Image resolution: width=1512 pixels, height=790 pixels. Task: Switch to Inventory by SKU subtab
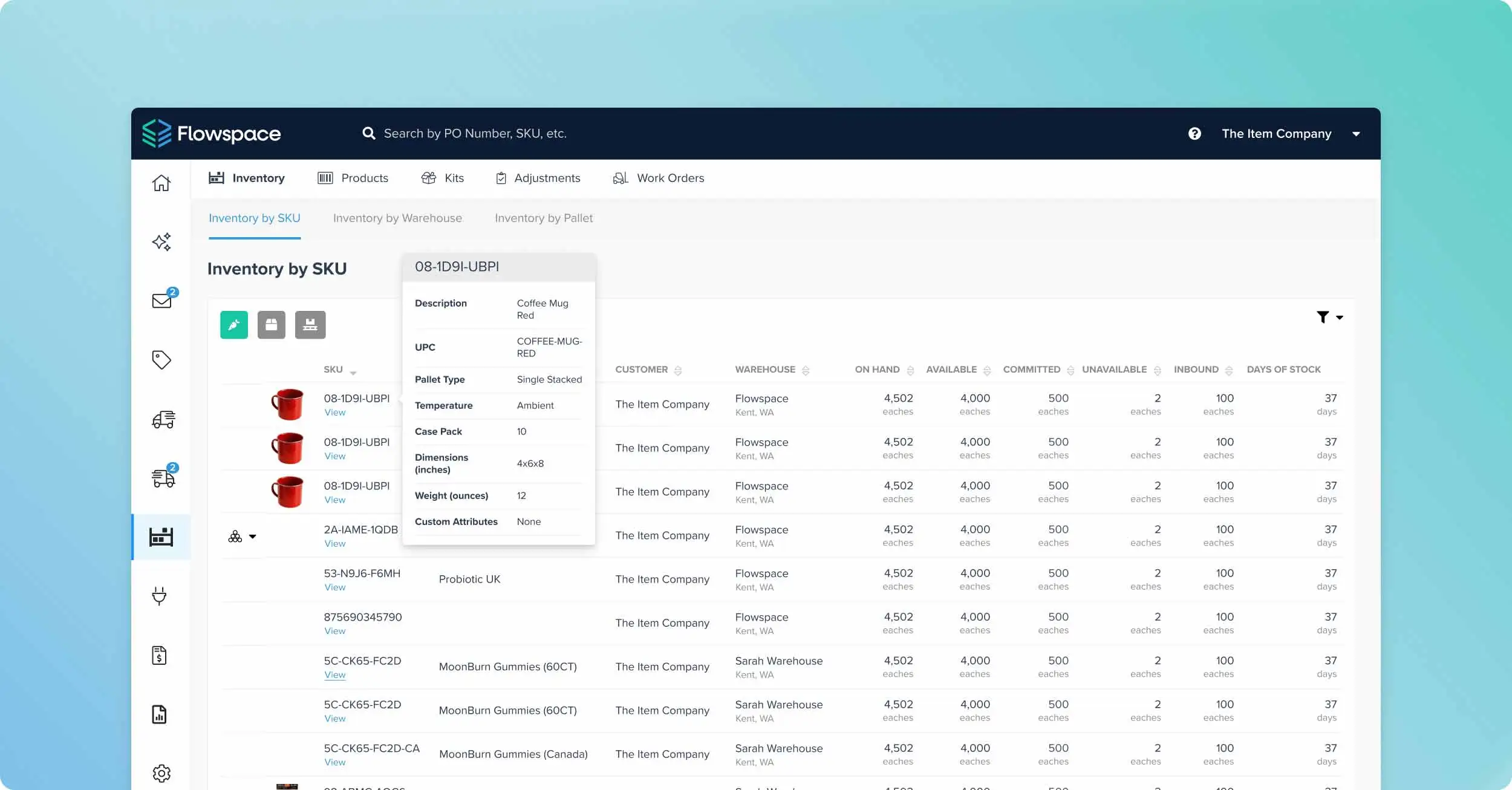(255, 218)
